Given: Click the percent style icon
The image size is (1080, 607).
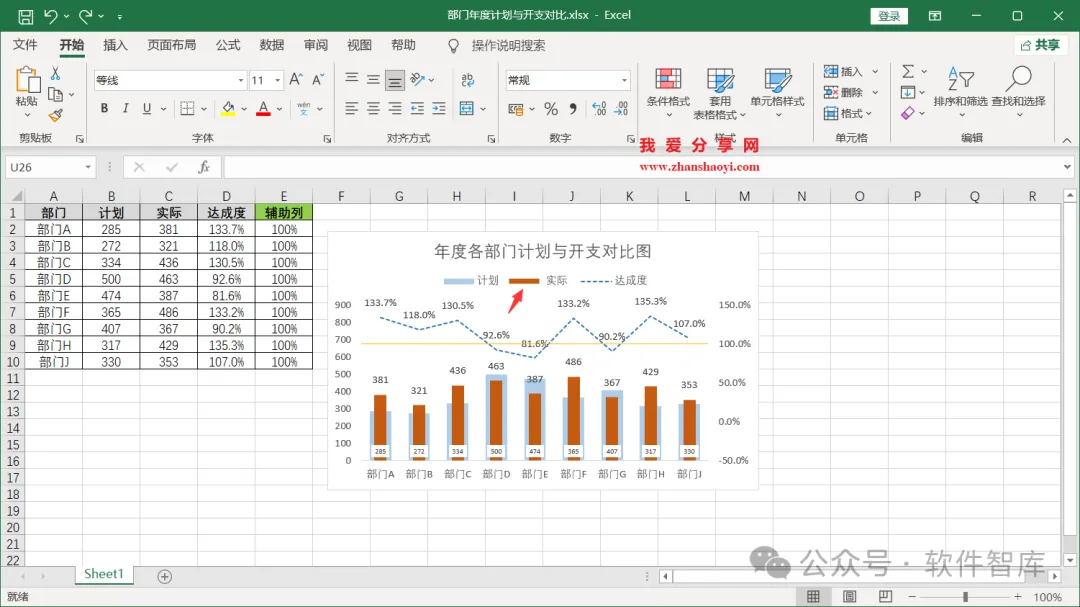Looking at the screenshot, I should [550, 108].
